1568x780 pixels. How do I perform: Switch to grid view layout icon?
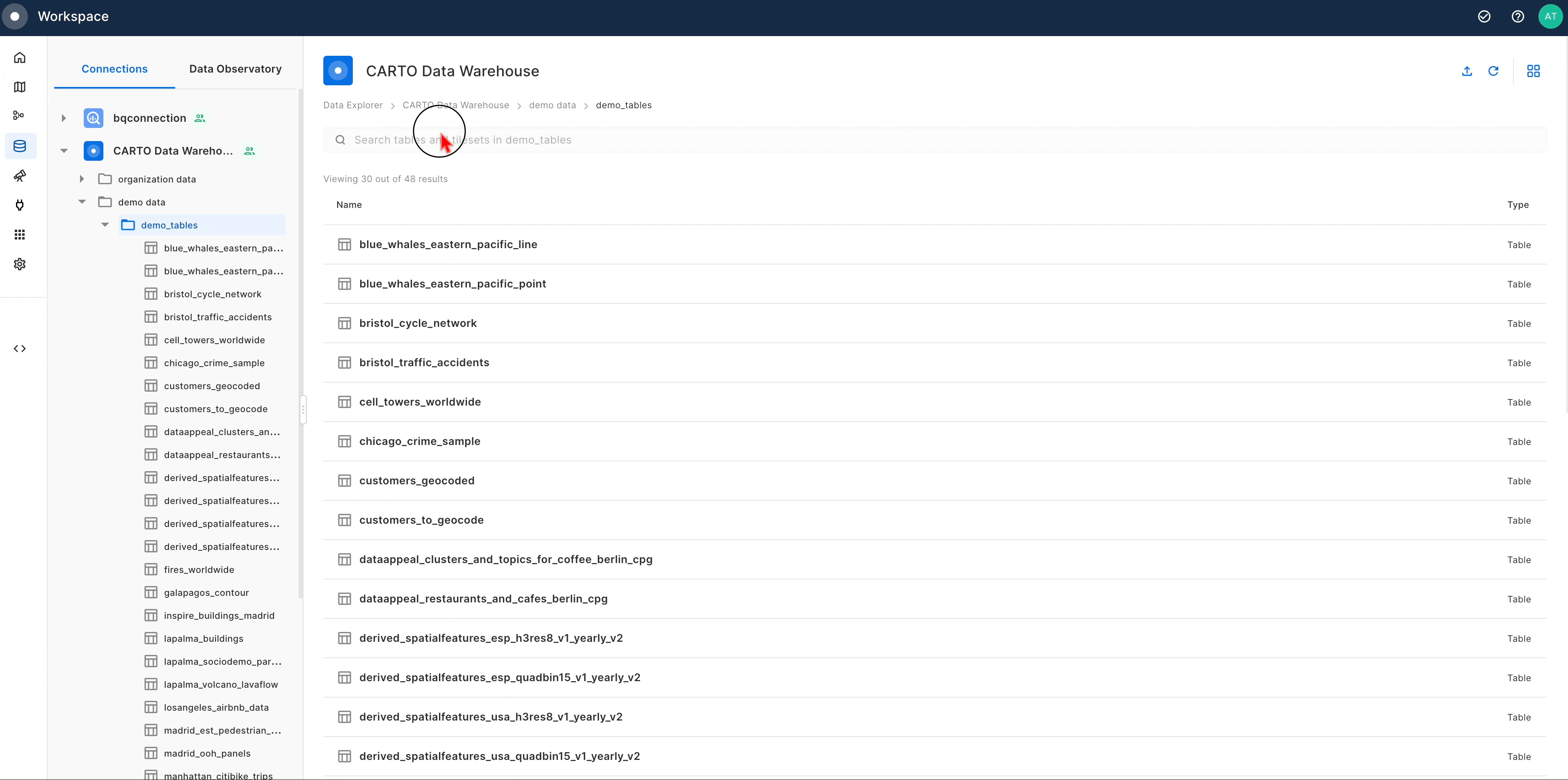tap(1533, 71)
